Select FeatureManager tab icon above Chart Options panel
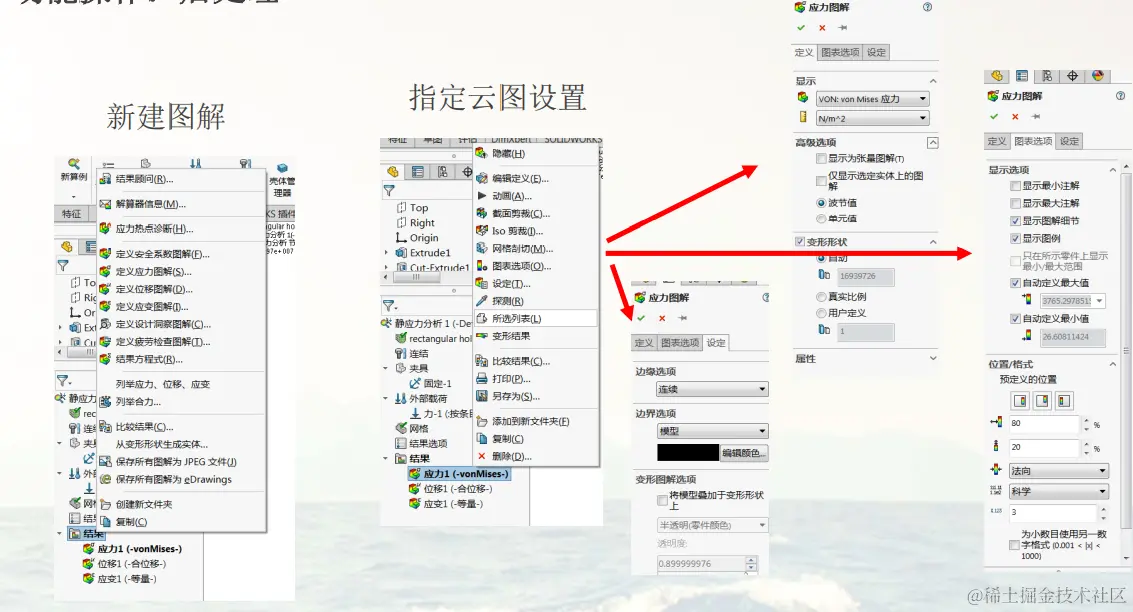Image resolution: width=1133 pixels, height=612 pixels. pos(996,76)
